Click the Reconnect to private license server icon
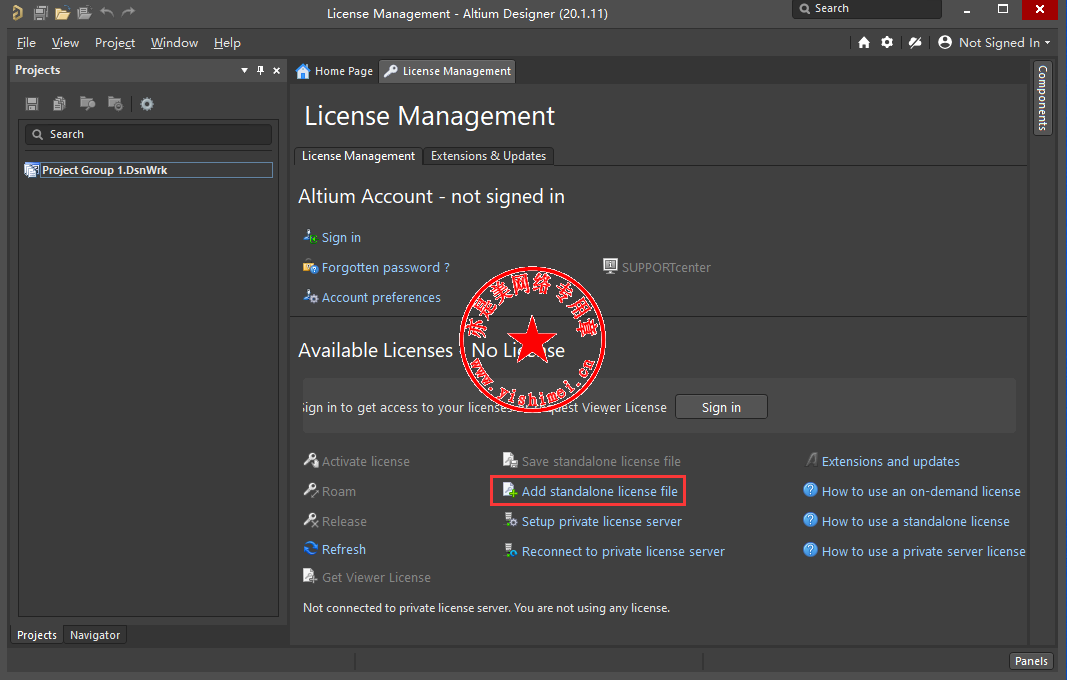Image resolution: width=1067 pixels, height=680 pixels. (x=510, y=551)
